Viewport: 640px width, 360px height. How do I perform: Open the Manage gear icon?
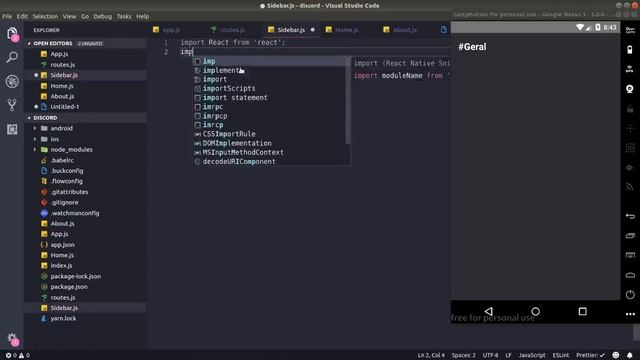(12, 339)
